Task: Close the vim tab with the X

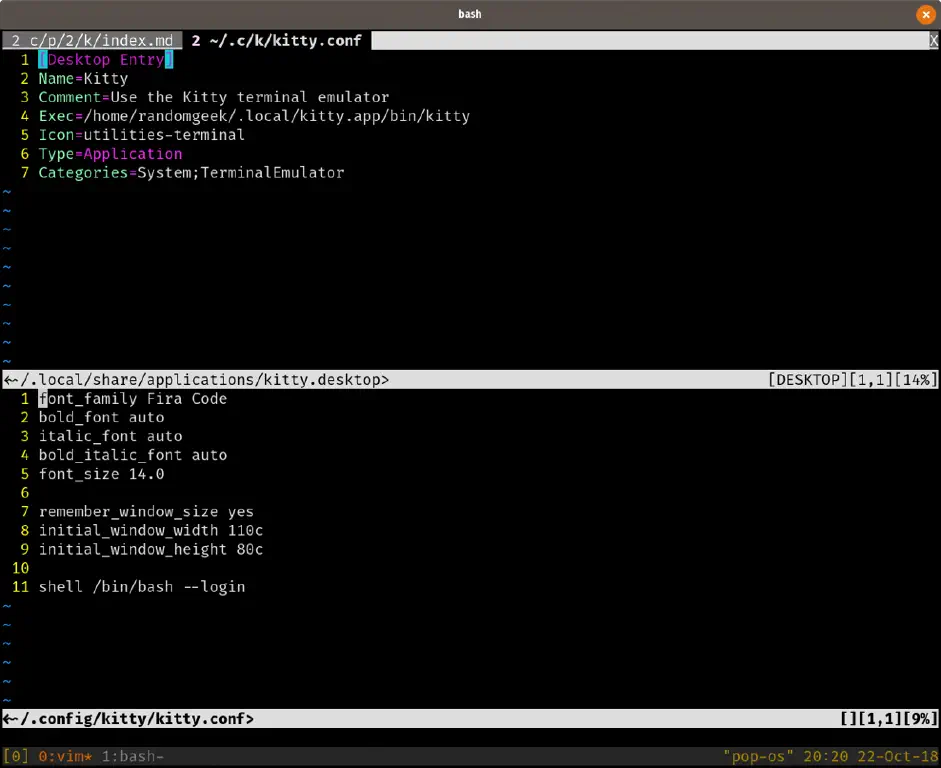Action: tap(934, 41)
